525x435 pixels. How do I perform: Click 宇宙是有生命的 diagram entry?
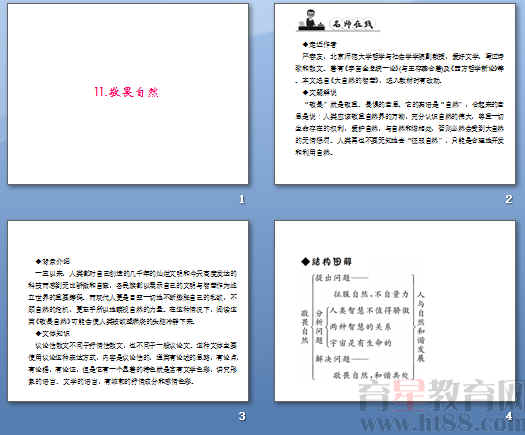point(360,343)
